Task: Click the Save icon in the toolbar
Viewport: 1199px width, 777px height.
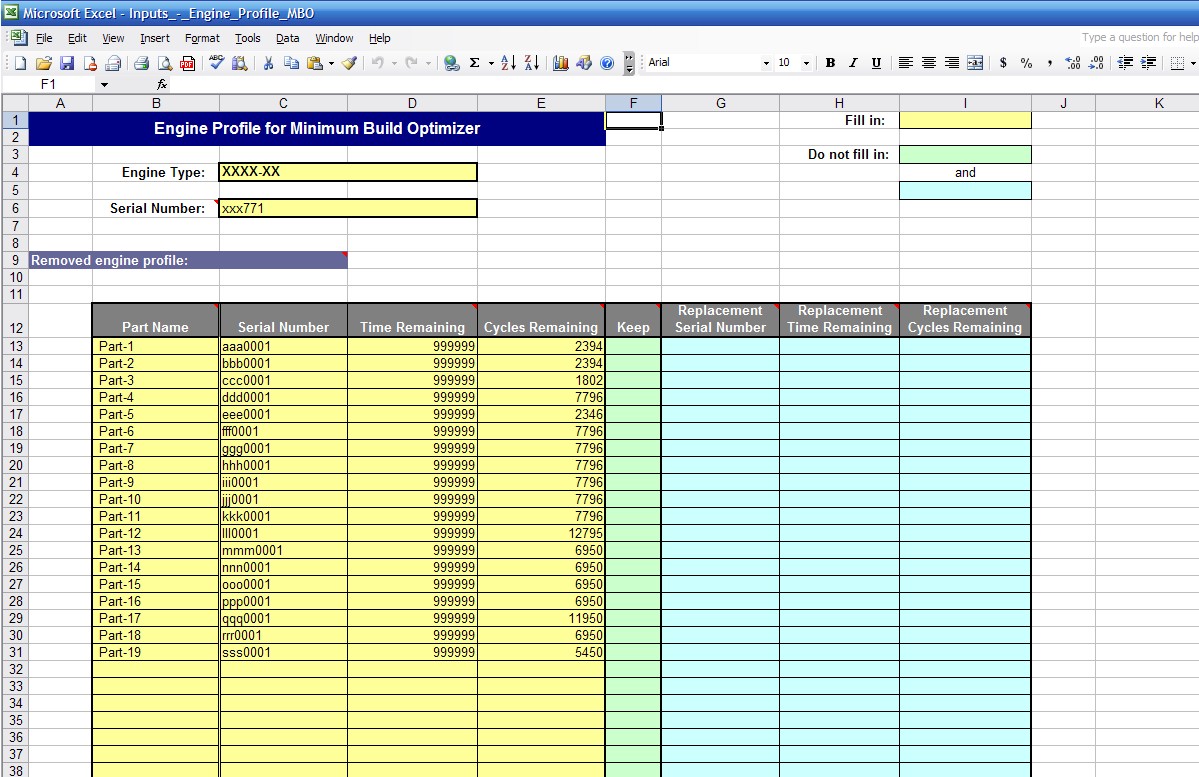Action: [x=67, y=63]
